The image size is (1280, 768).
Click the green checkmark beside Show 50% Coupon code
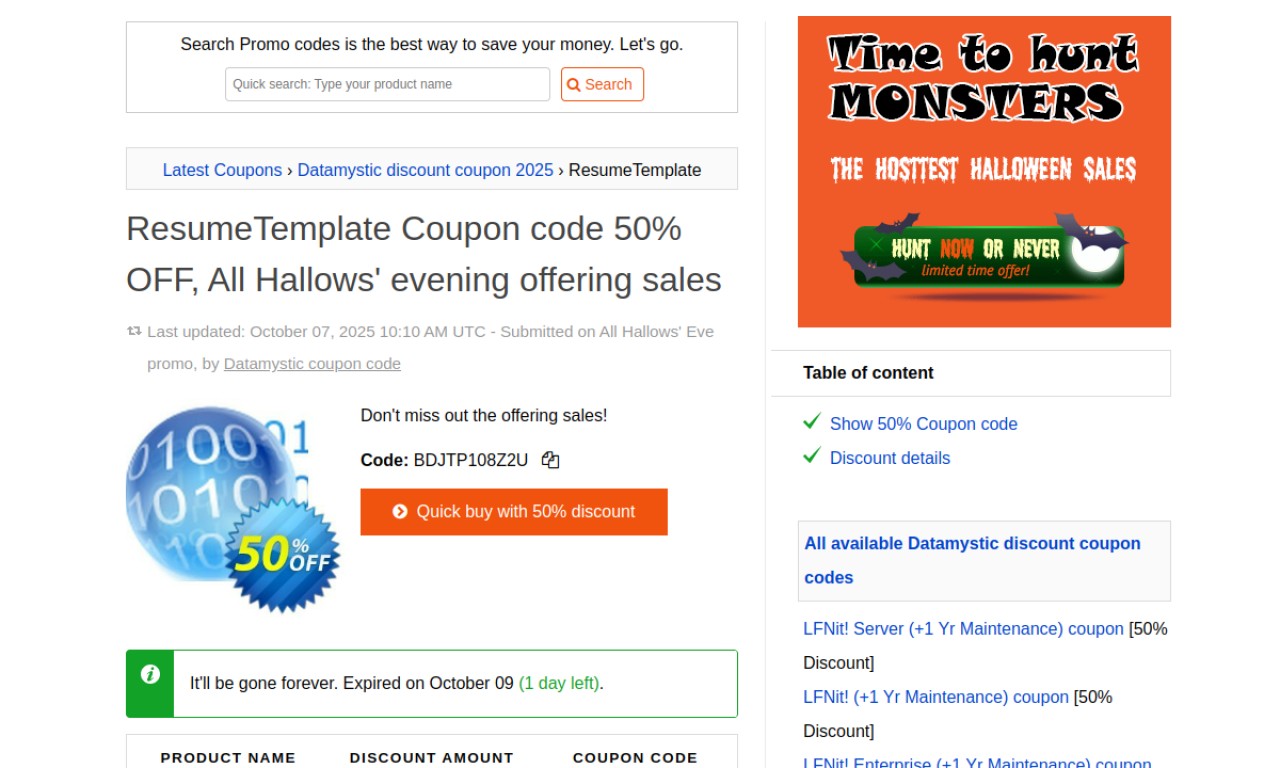(x=812, y=422)
